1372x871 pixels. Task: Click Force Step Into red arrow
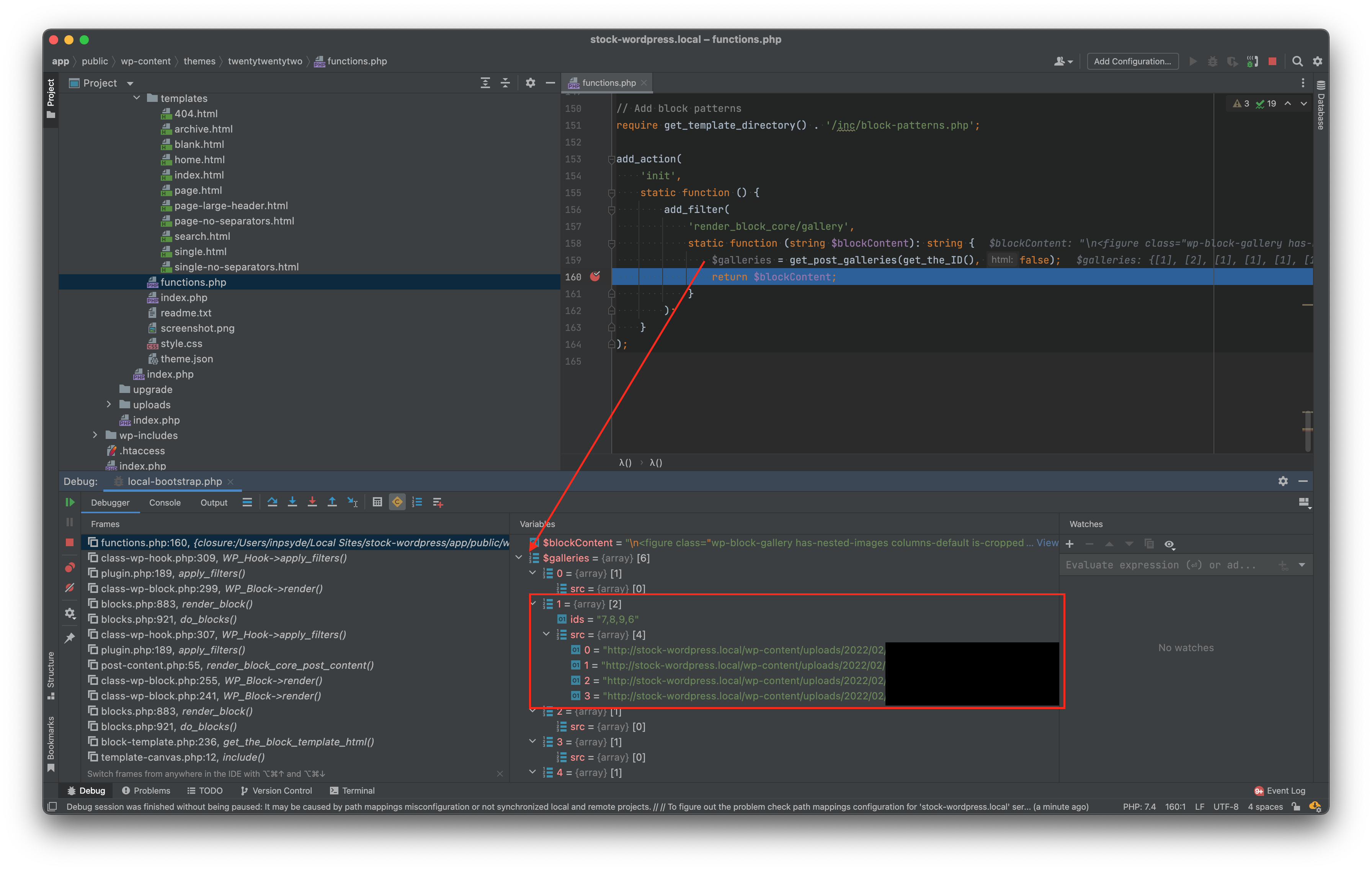(x=312, y=502)
